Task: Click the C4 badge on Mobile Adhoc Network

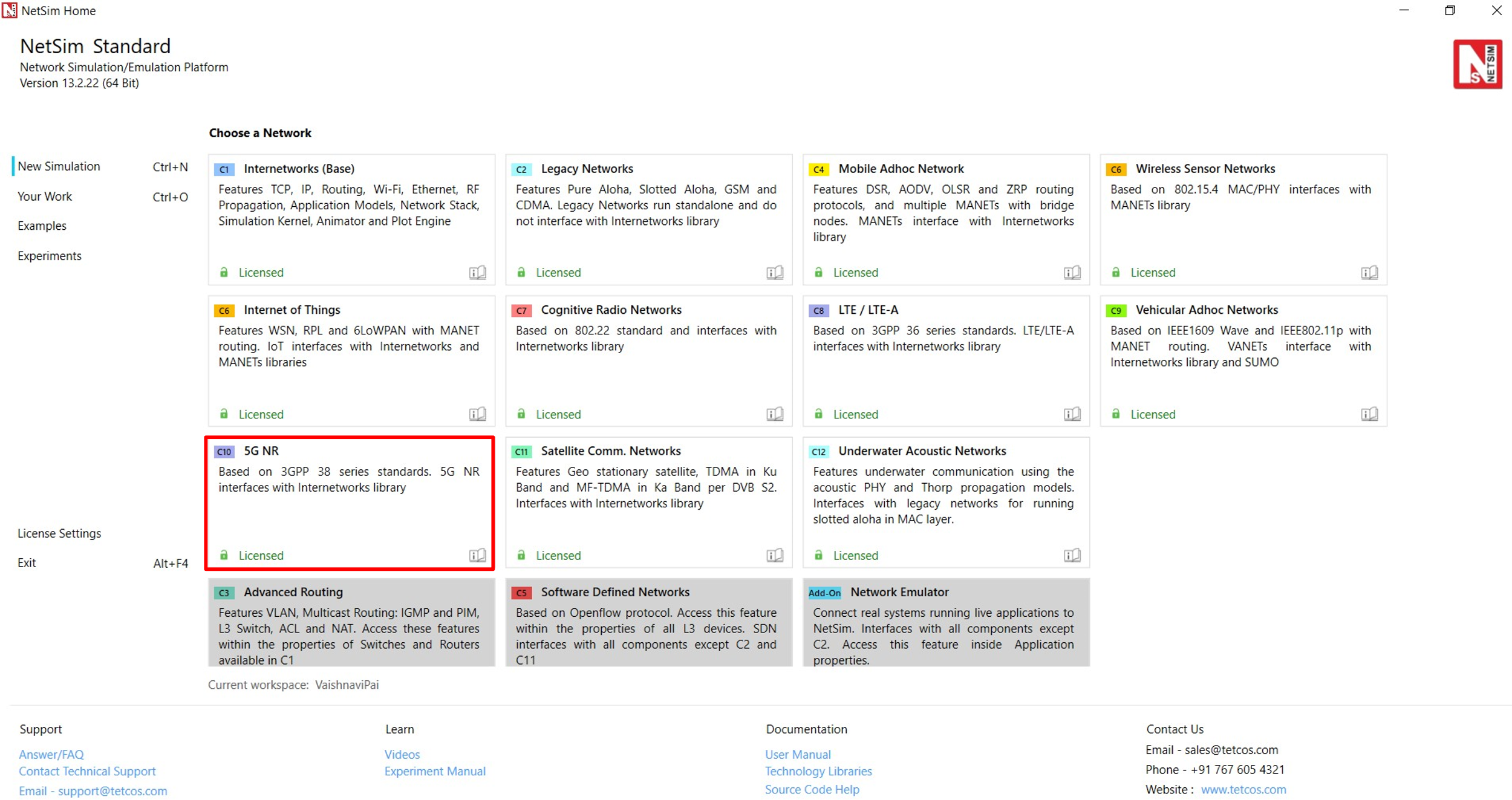Action: [x=818, y=169]
